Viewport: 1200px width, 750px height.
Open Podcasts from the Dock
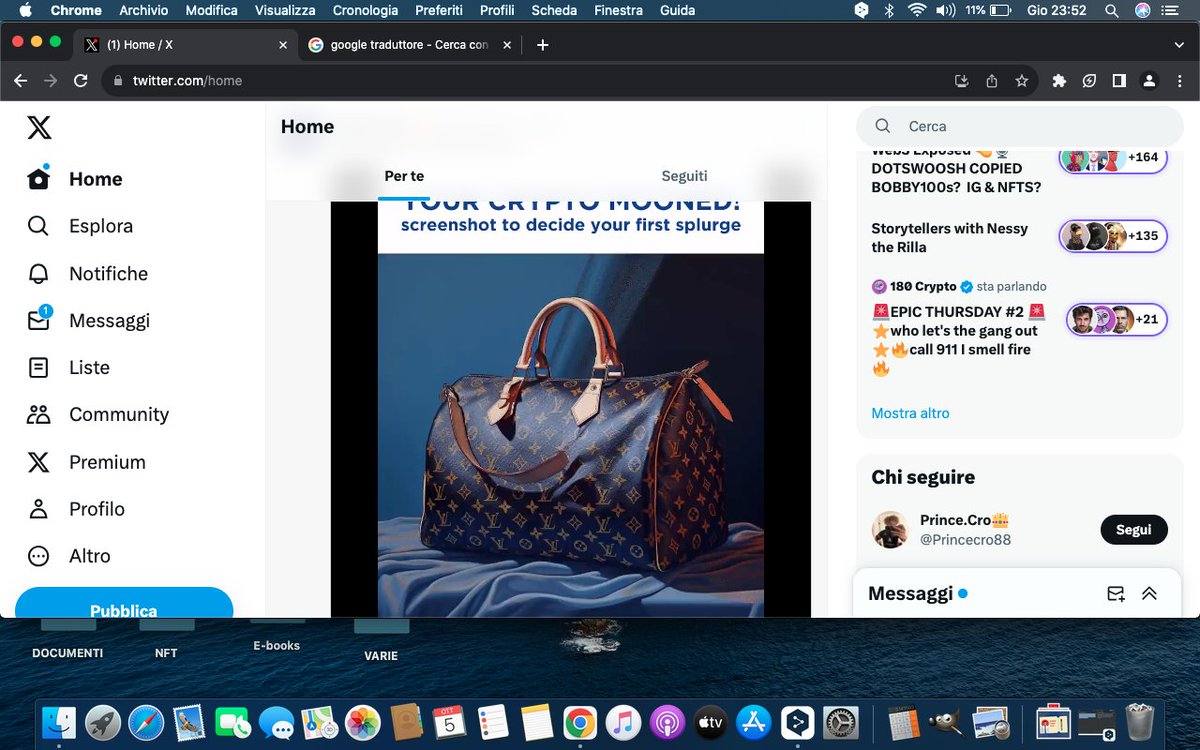coord(666,722)
